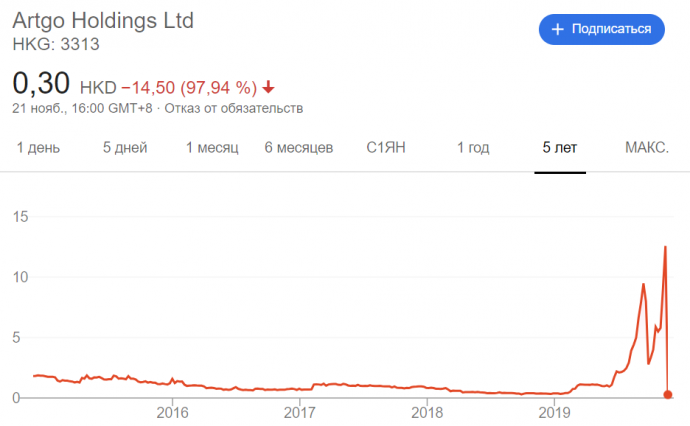Click the plus icon on the subscribe button
Image resolution: width=690 pixels, height=426 pixels.
coord(557,30)
